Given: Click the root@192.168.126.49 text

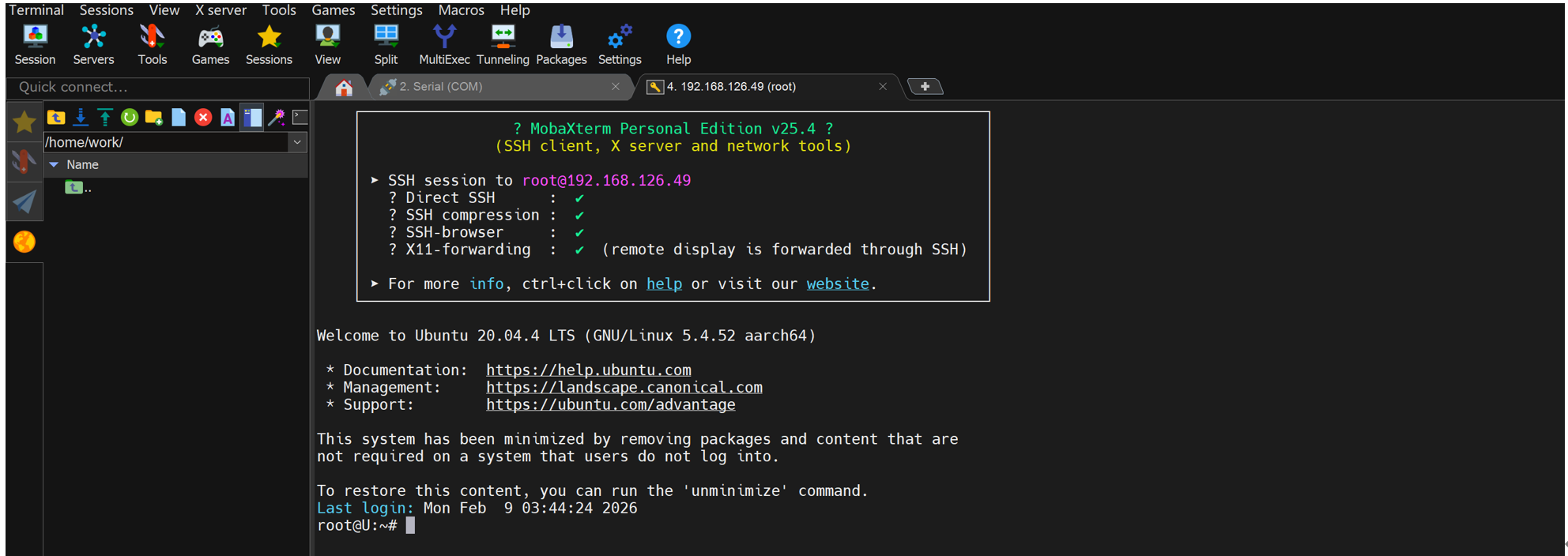Looking at the screenshot, I should (x=606, y=180).
